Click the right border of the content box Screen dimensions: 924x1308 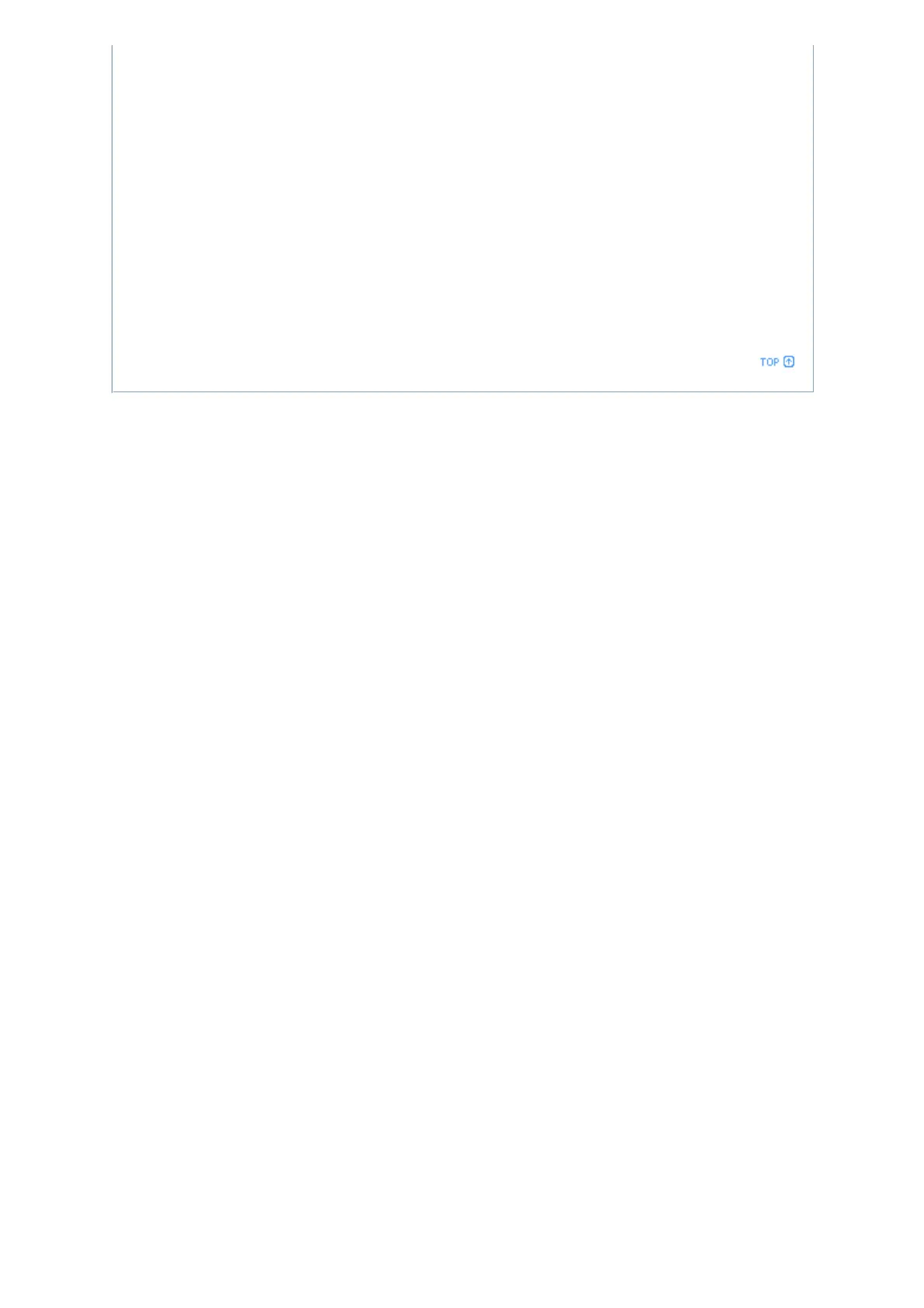(813, 217)
